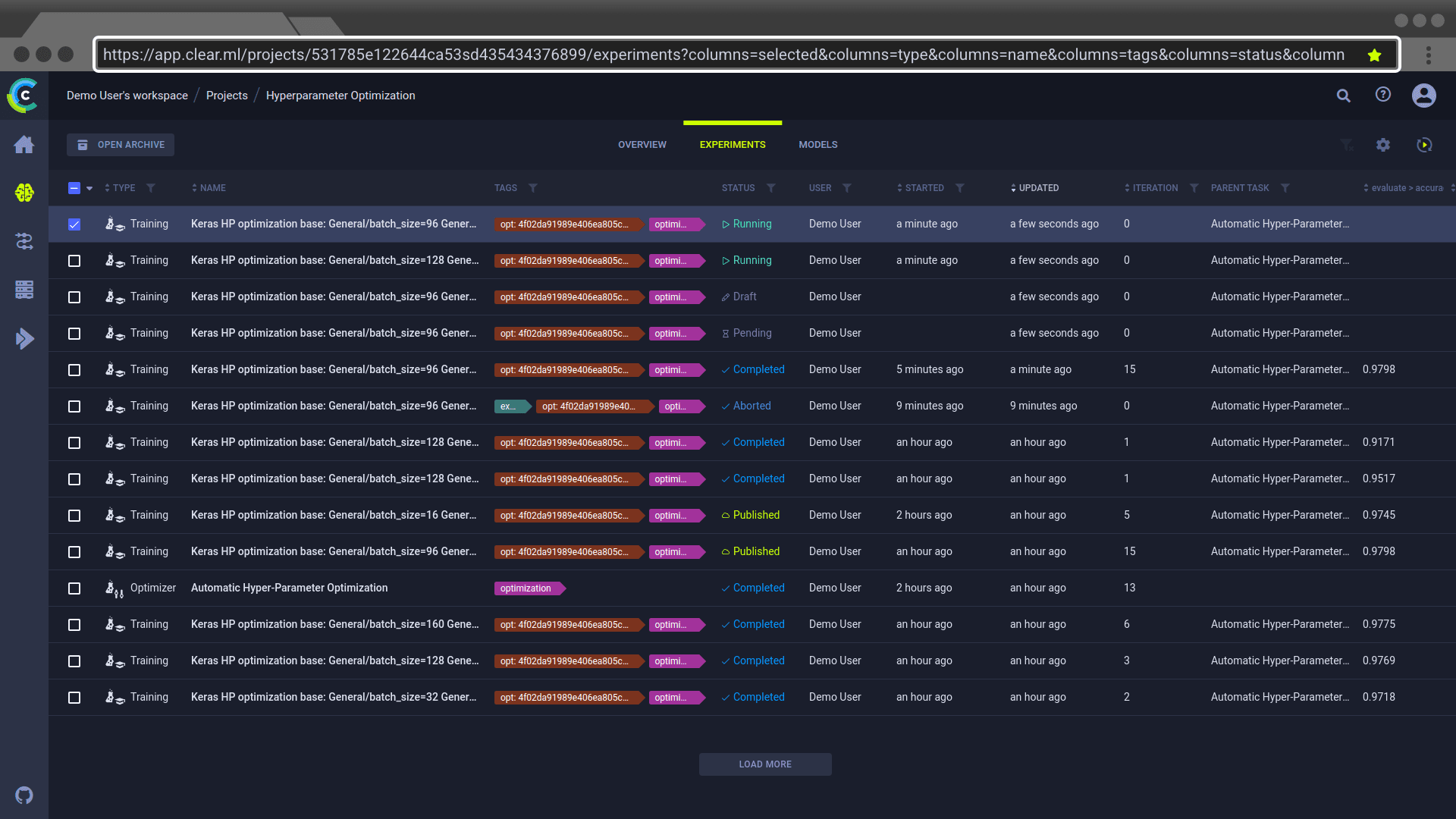
Task: Sort by the NAME column
Action: pyautogui.click(x=209, y=188)
